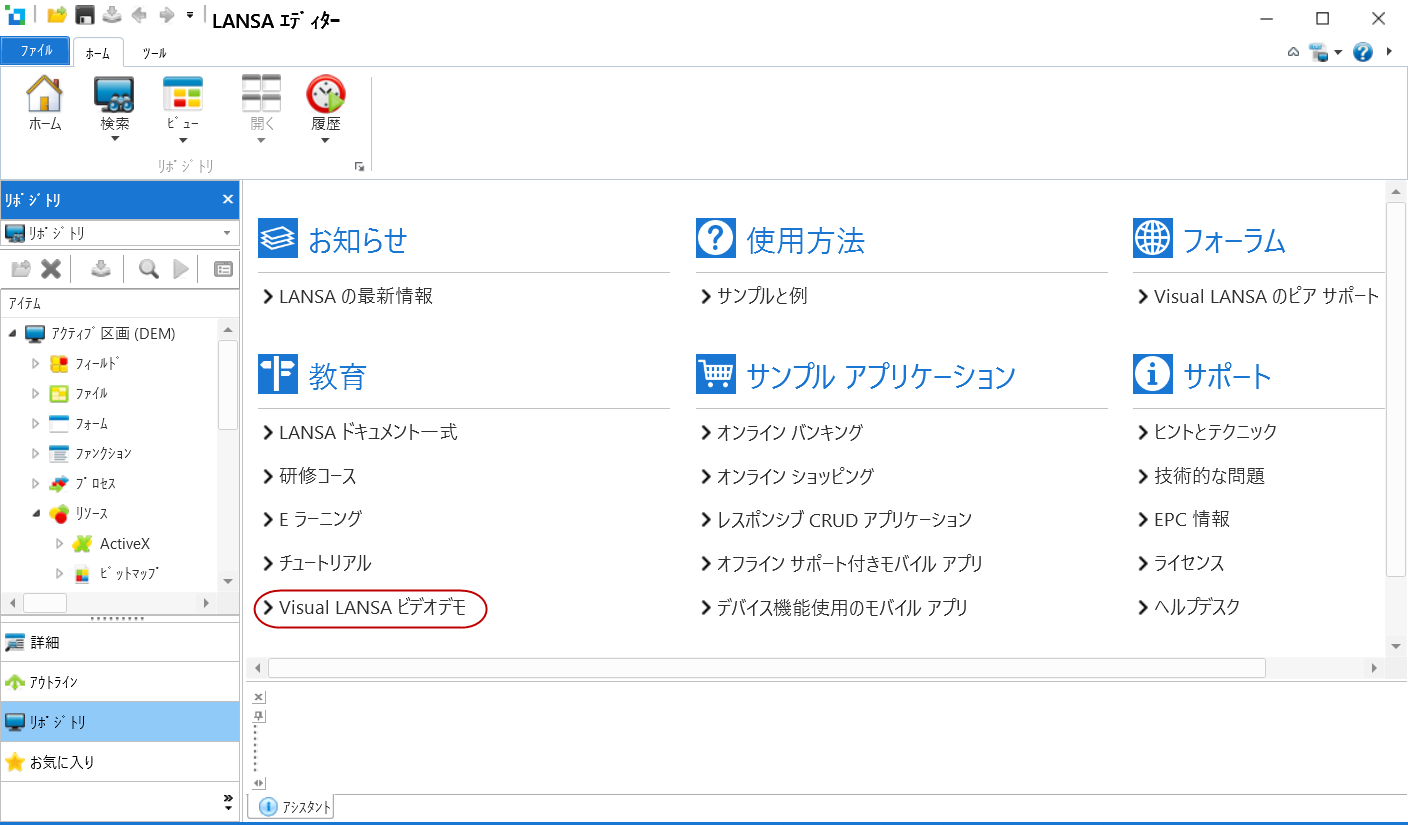Select the アシスタント bottom tab
The image size is (1408, 825).
coord(292,807)
